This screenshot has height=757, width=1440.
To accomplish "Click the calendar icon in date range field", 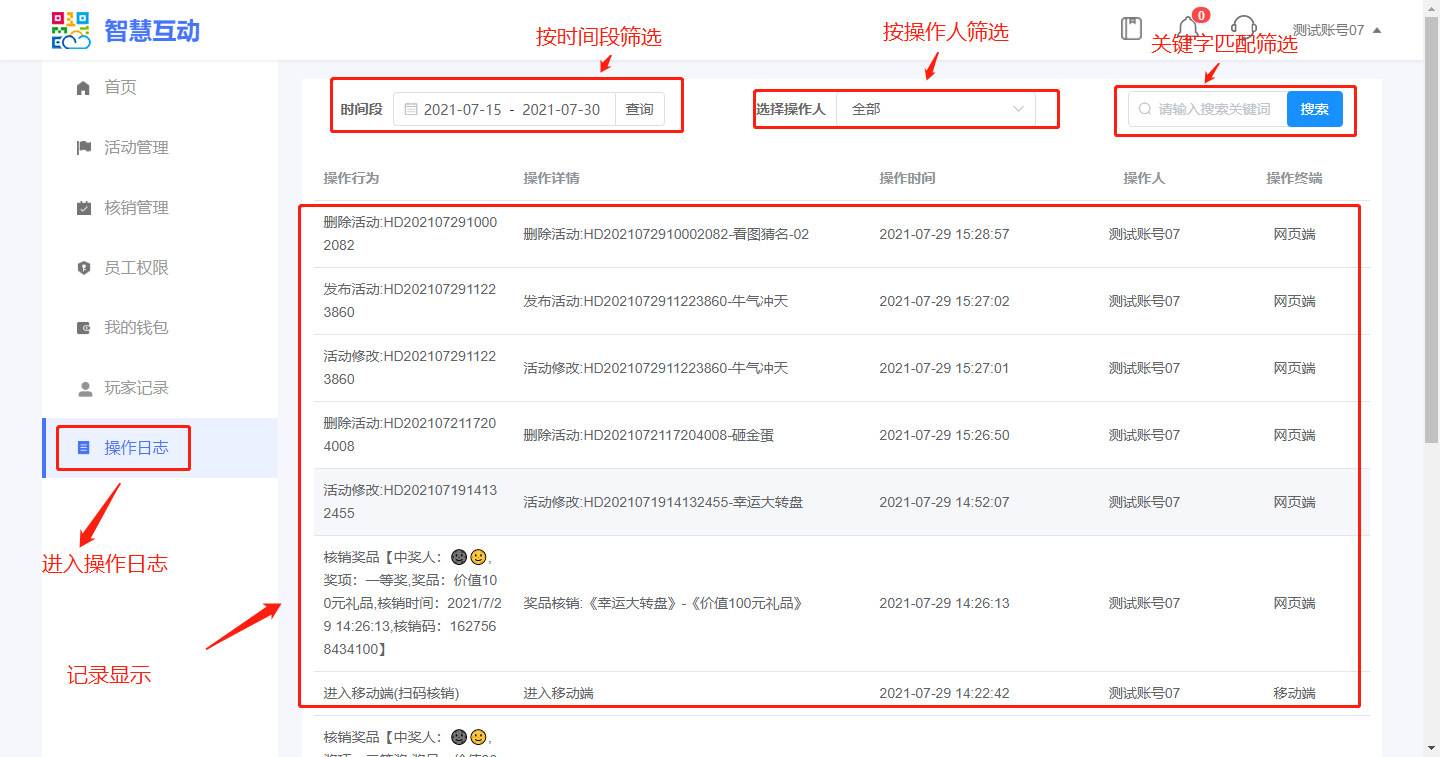I will (410, 109).
